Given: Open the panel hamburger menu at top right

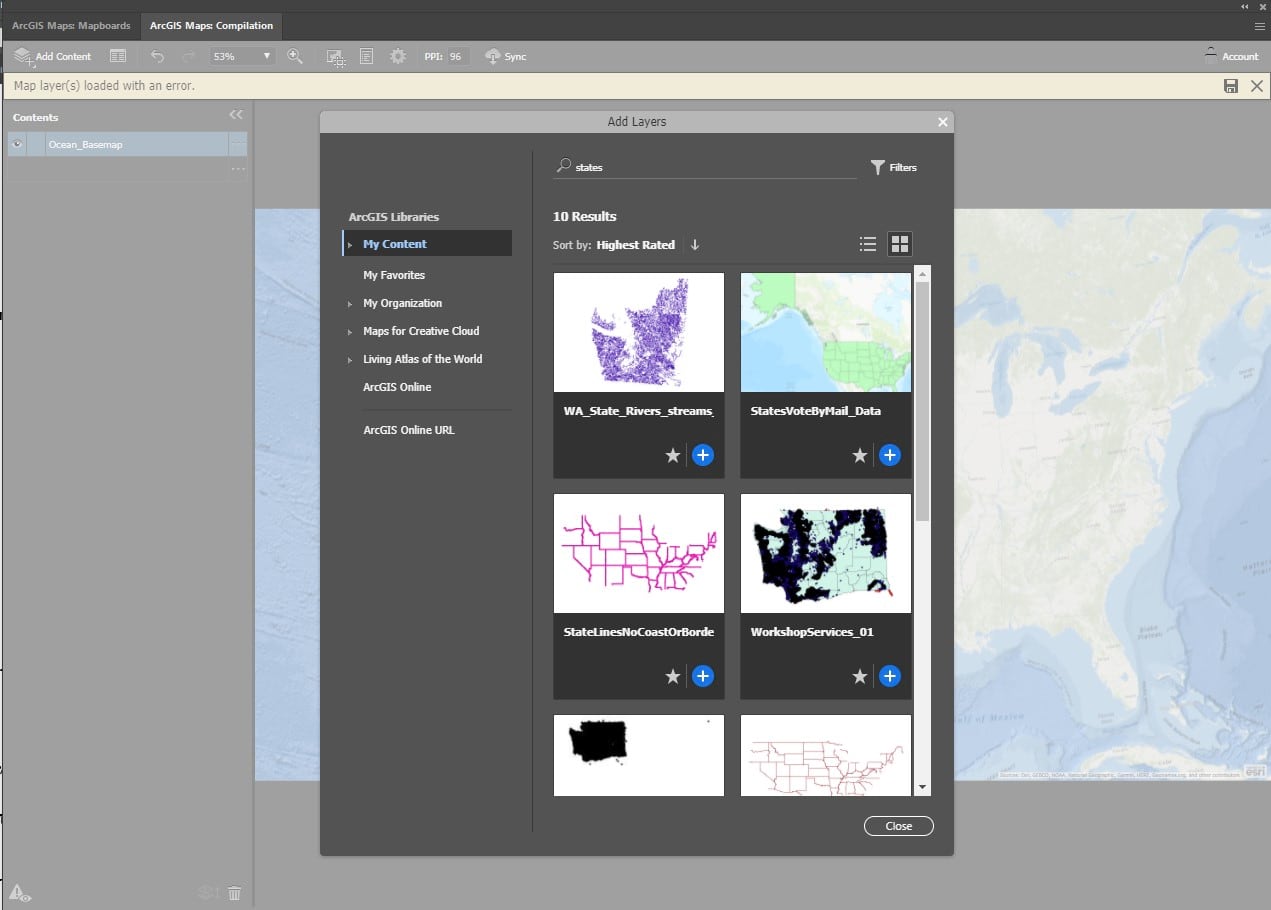Looking at the screenshot, I should coord(1260,26).
